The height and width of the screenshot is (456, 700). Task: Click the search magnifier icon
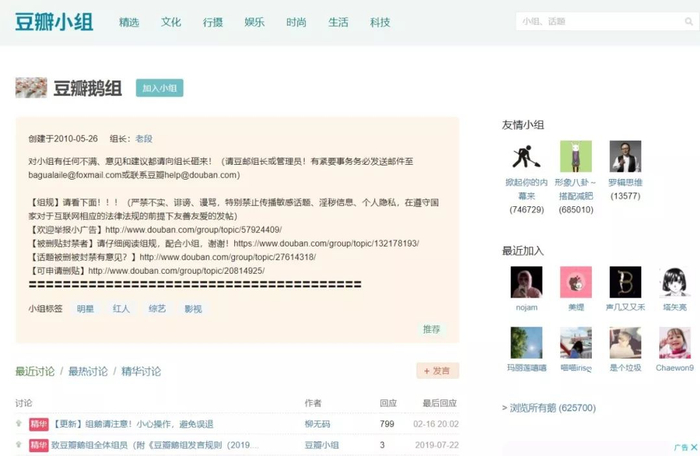point(688,21)
